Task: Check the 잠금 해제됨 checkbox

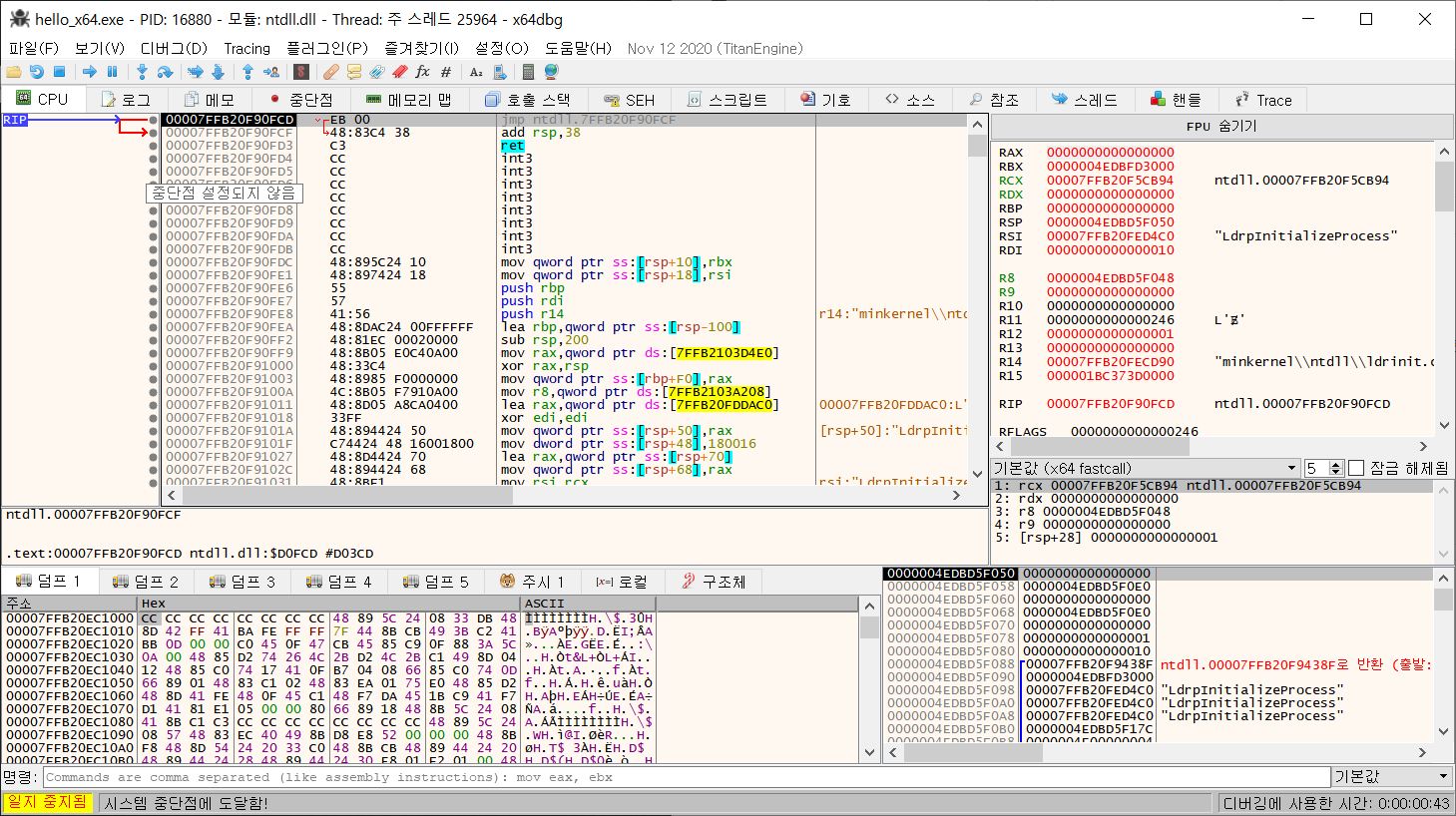Action: (x=1356, y=468)
